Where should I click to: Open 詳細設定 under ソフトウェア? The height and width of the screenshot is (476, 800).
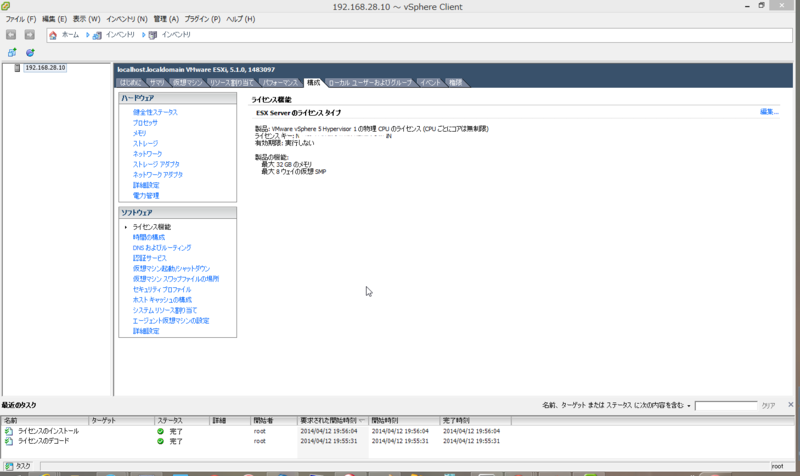click(146, 331)
